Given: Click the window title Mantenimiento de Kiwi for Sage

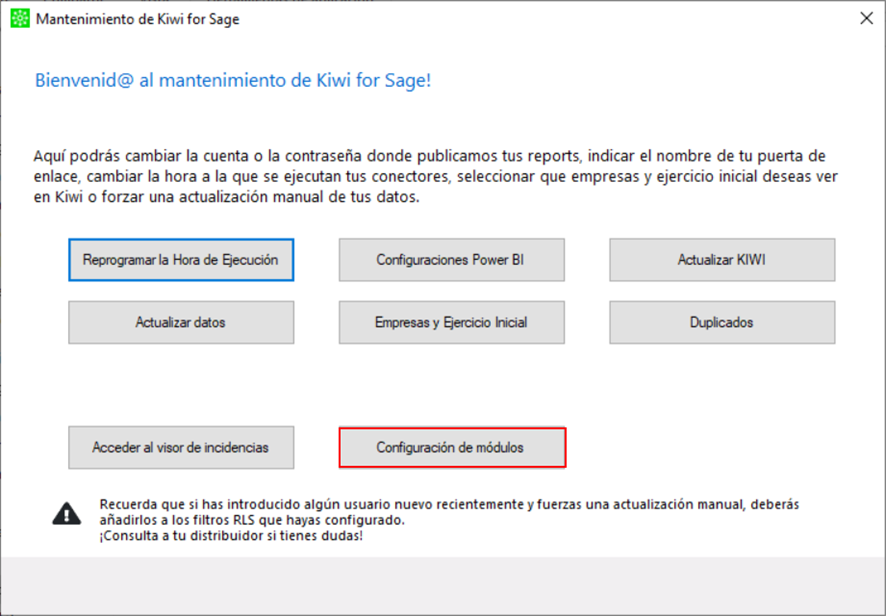Looking at the screenshot, I should tap(137, 19).
